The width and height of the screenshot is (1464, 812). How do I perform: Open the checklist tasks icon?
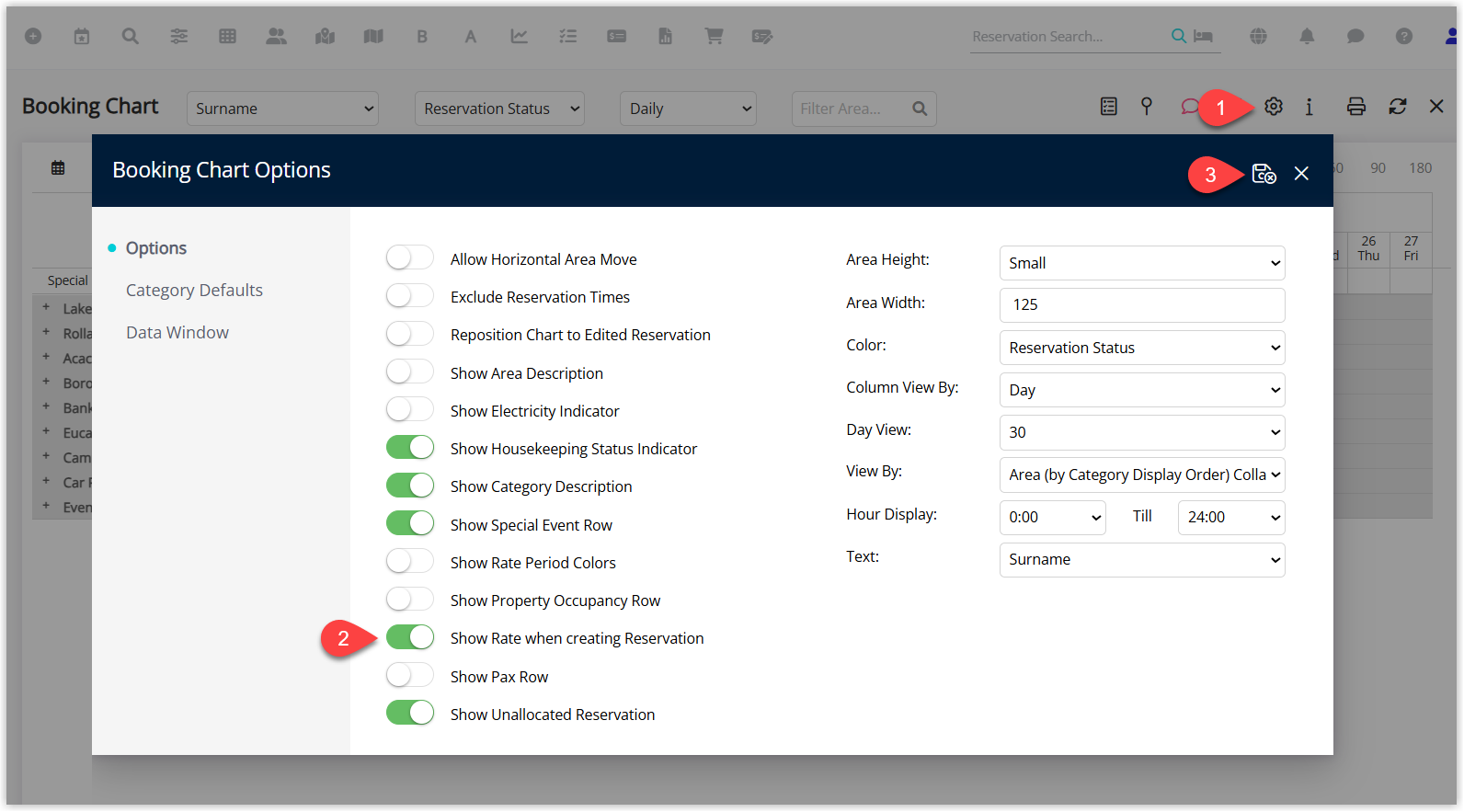[x=568, y=36]
